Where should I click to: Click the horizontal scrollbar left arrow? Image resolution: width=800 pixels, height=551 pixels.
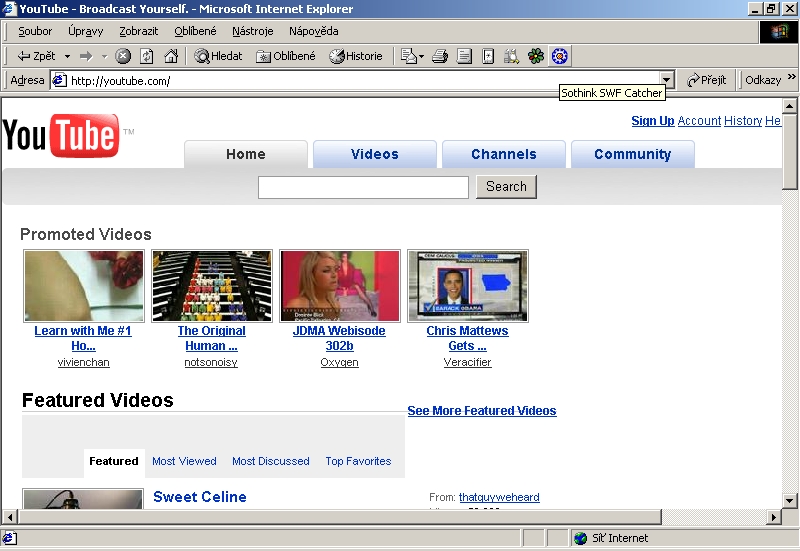[9, 517]
